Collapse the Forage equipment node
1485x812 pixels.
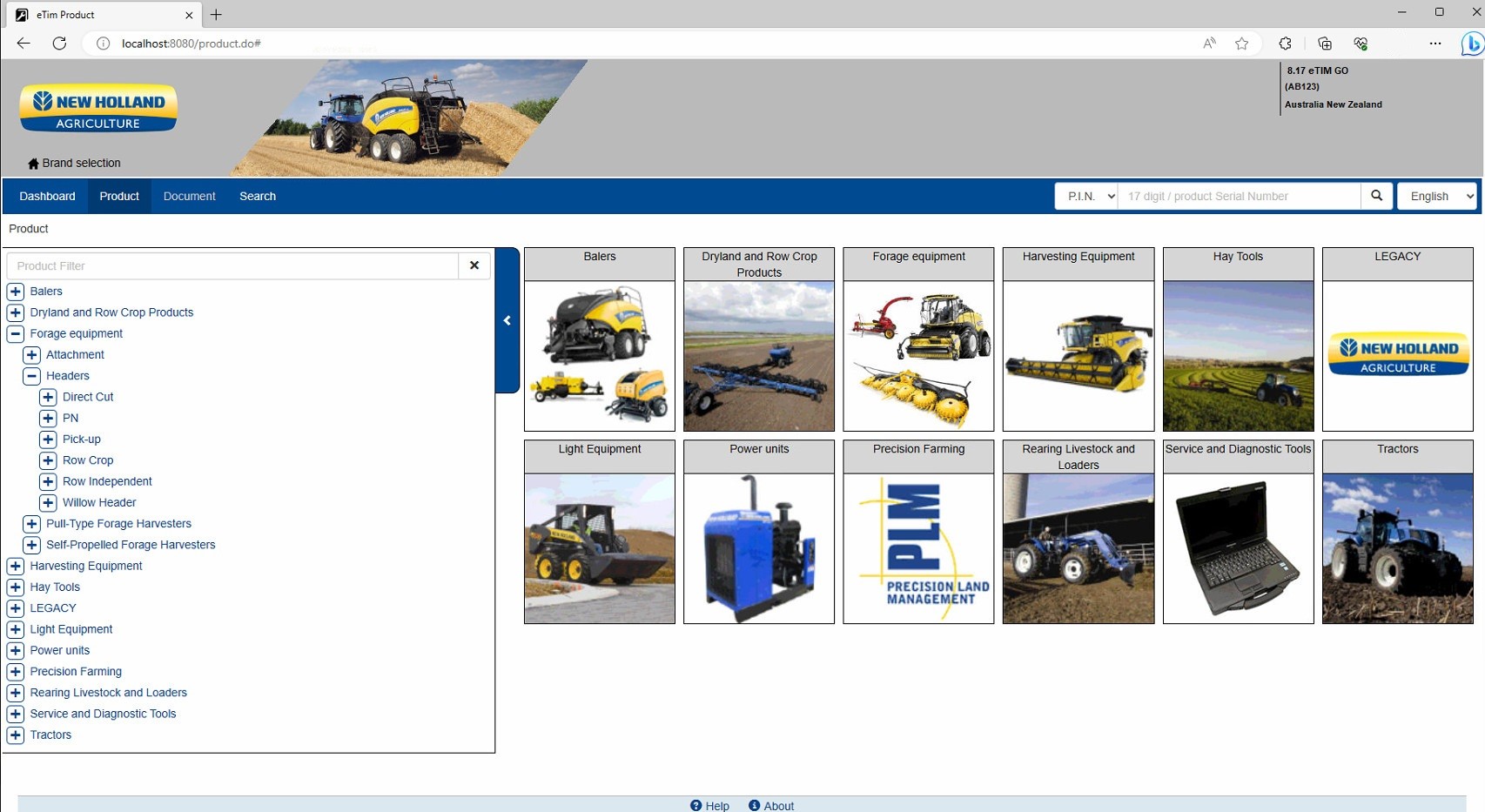[16, 333]
